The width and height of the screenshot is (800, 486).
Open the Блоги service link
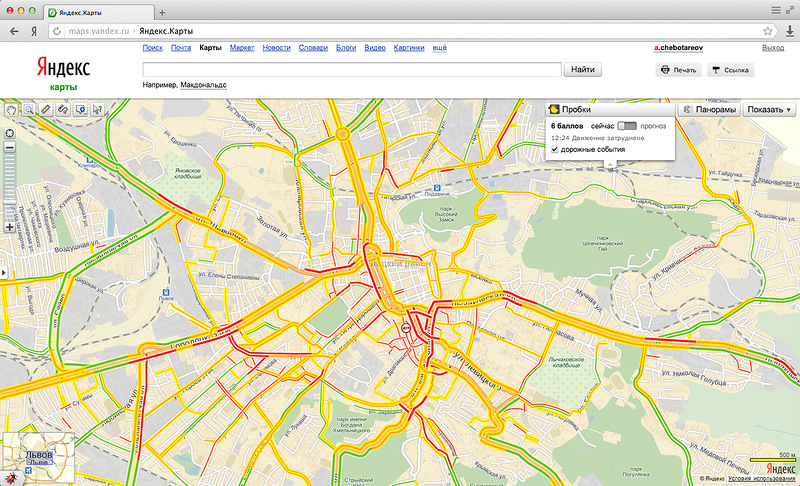click(346, 47)
